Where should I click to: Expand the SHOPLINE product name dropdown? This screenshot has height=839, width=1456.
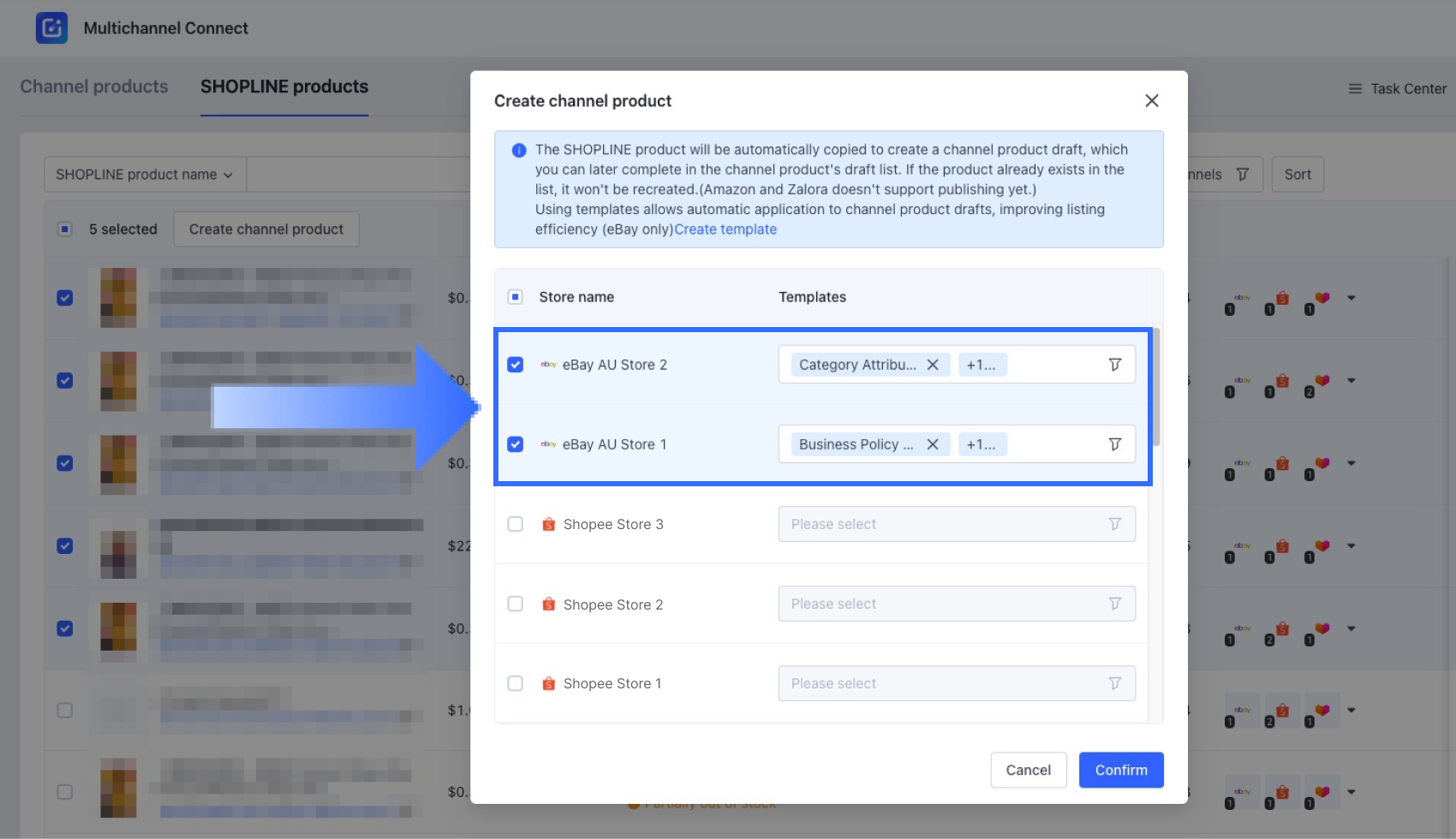click(145, 175)
